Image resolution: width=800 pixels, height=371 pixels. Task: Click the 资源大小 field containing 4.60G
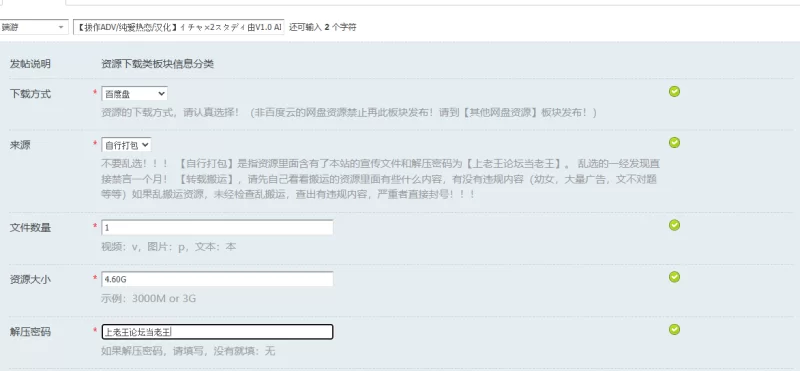pos(217,279)
